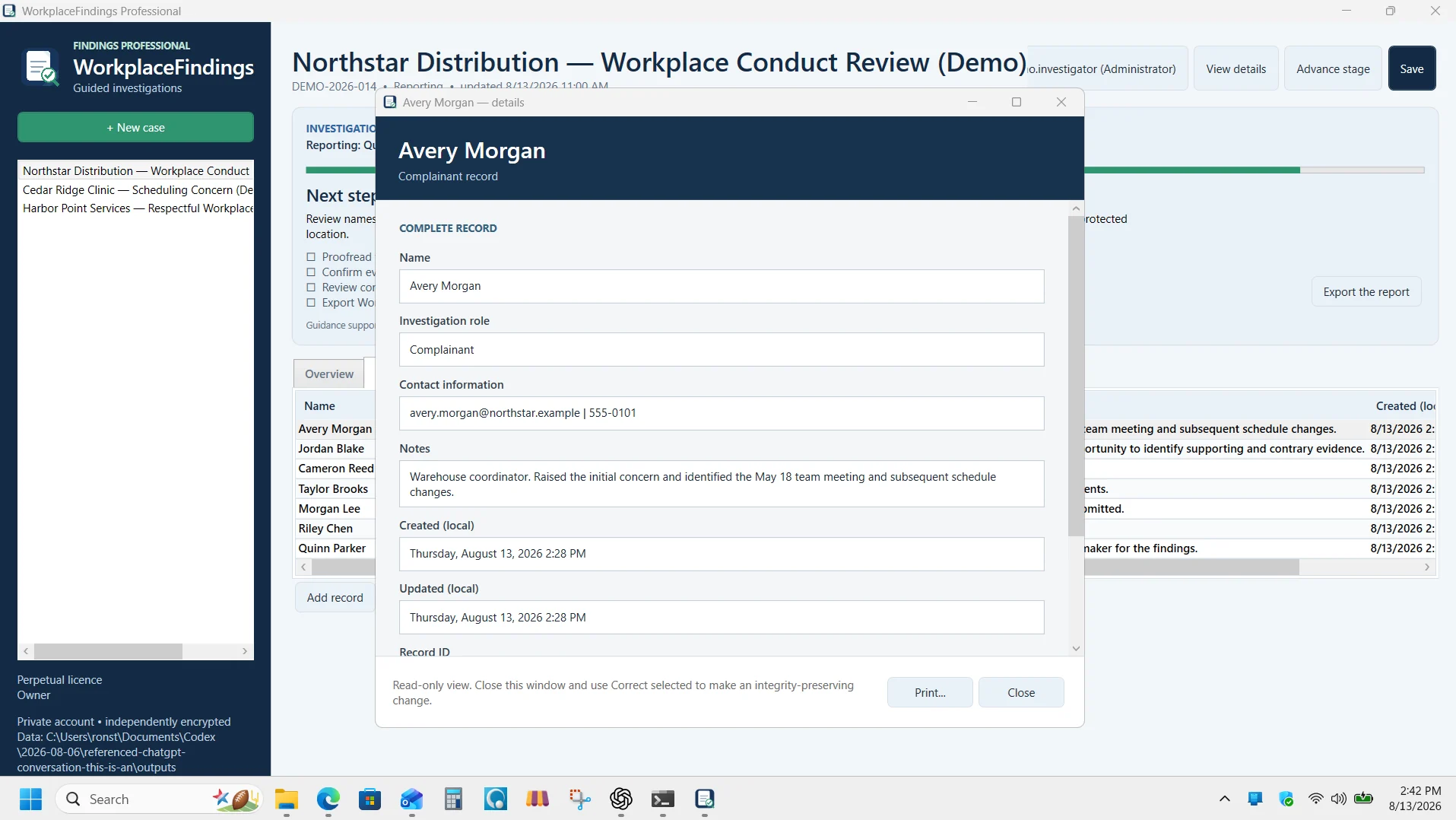The image size is (1456, 820).
Task: Click the app icon in main title bar
Action: (x=9, y=11)
